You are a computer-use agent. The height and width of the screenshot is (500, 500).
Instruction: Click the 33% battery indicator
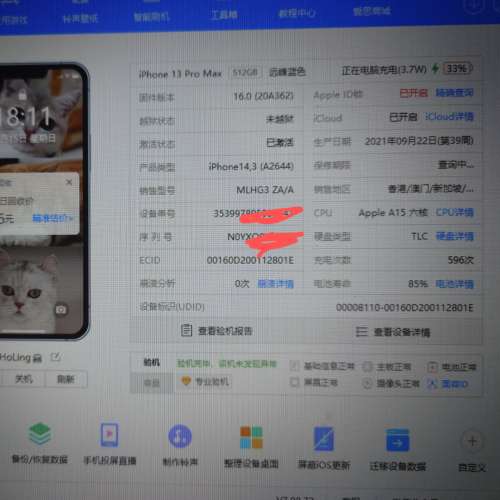click(x=457, y=68)
